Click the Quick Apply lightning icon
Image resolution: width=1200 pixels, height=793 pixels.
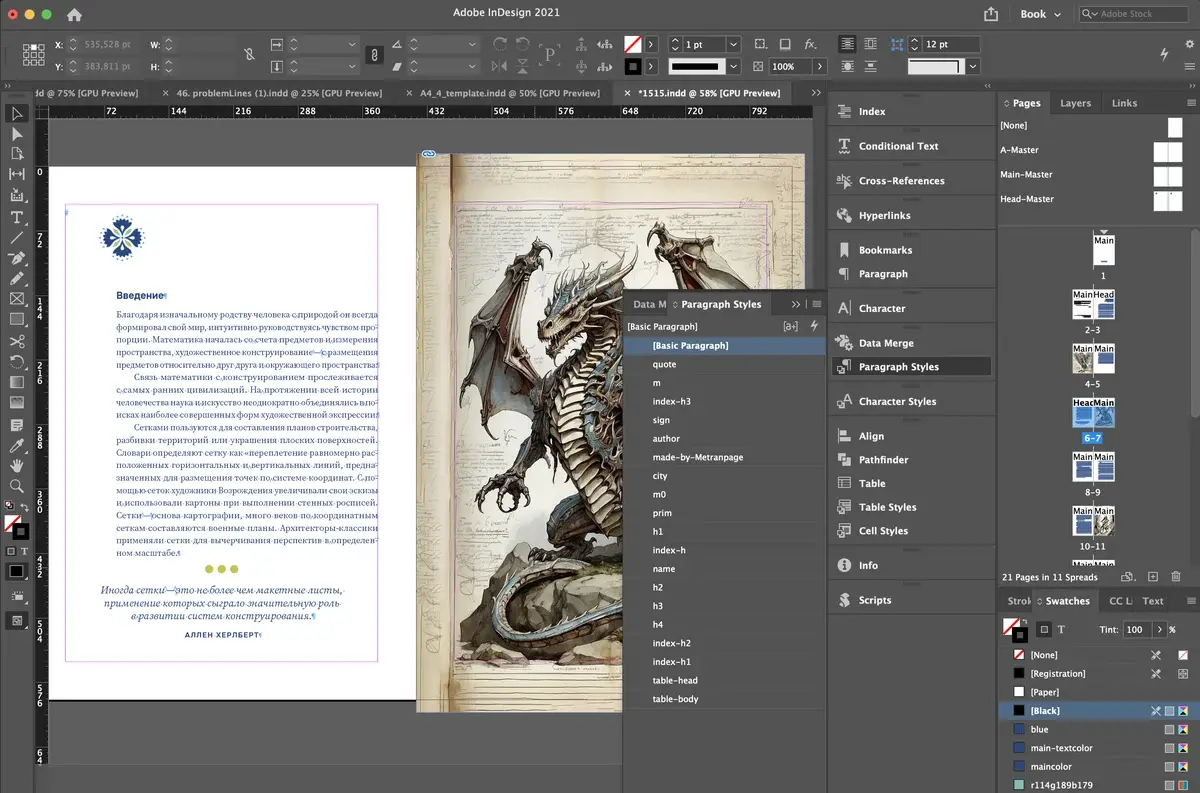[1164, 53]
